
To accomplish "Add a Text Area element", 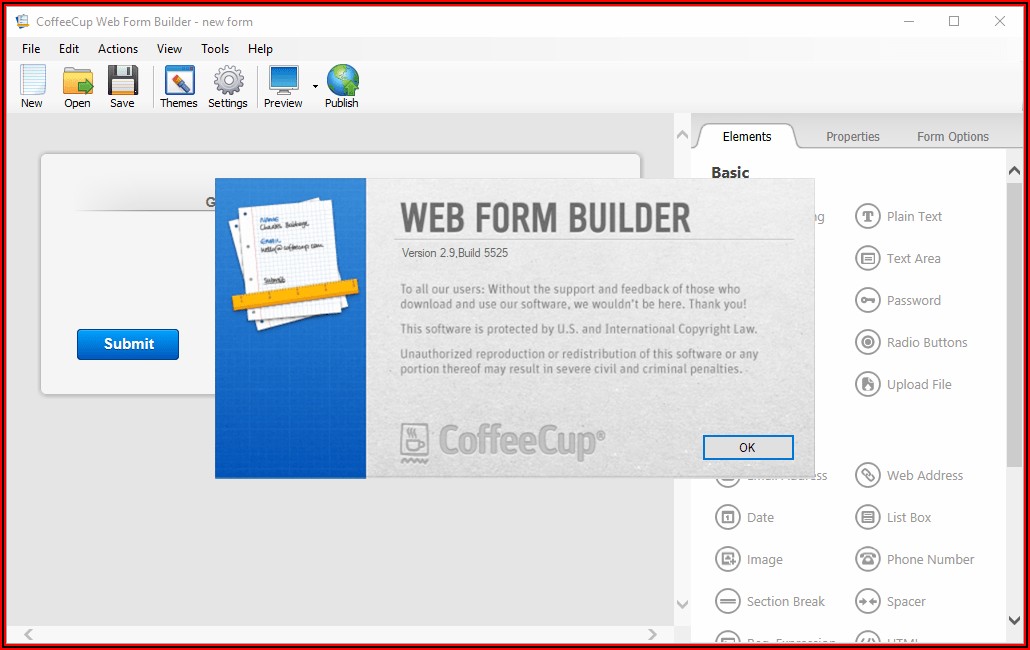I will click(x=897, y=258).
